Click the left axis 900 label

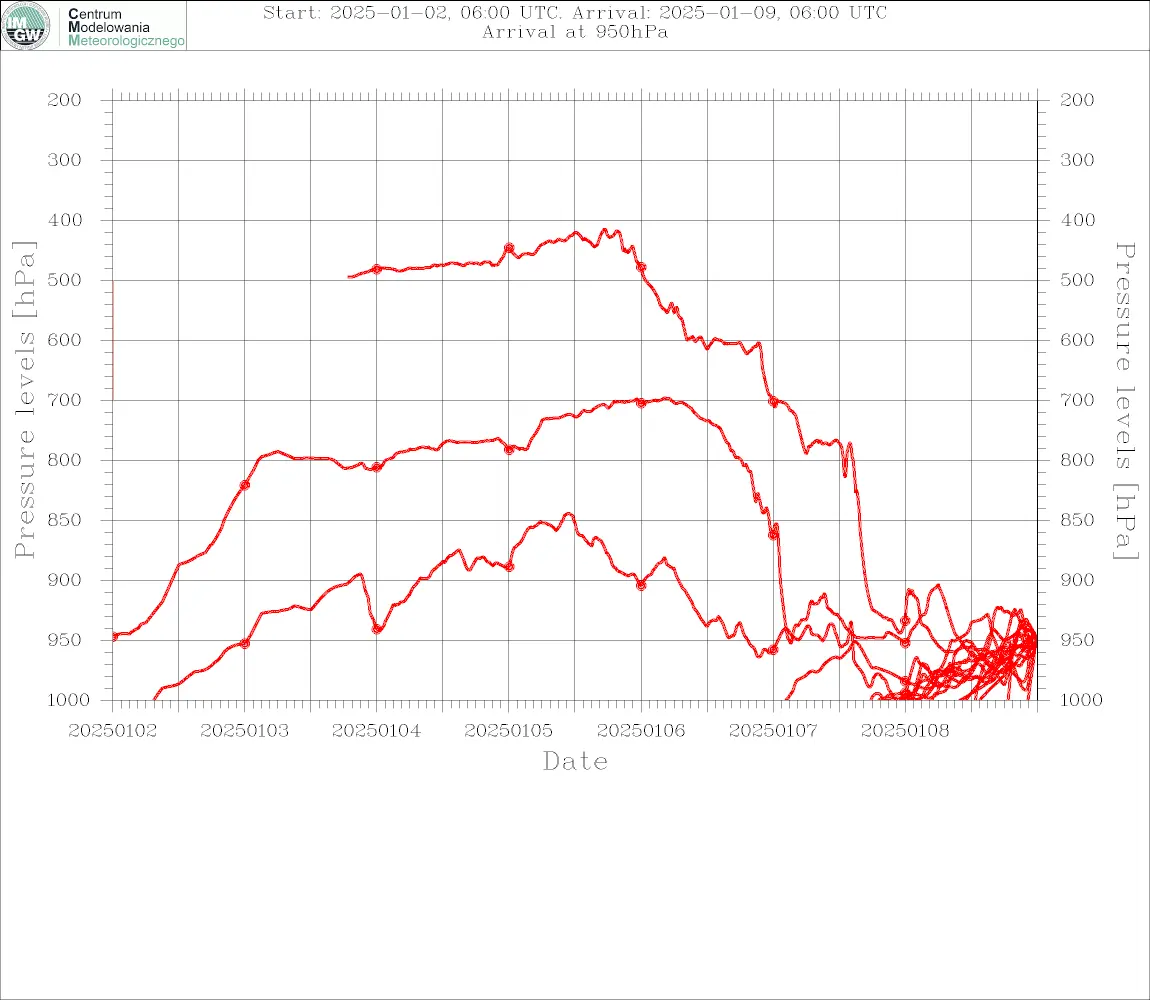coord(64,580)
